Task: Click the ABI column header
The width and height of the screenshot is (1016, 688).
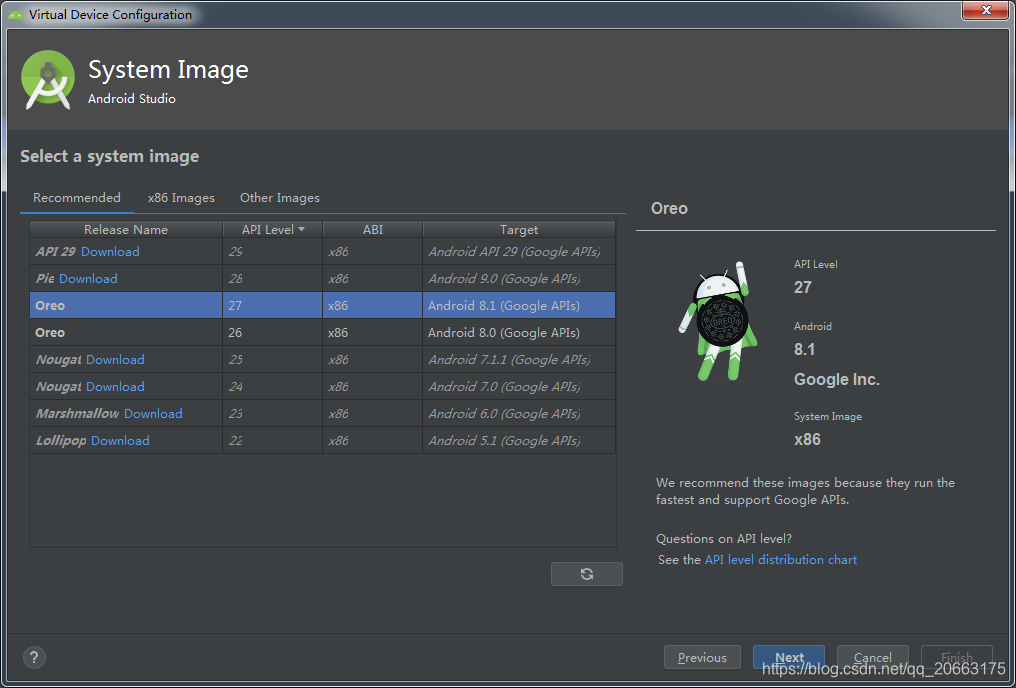Action: click(373, 229)
